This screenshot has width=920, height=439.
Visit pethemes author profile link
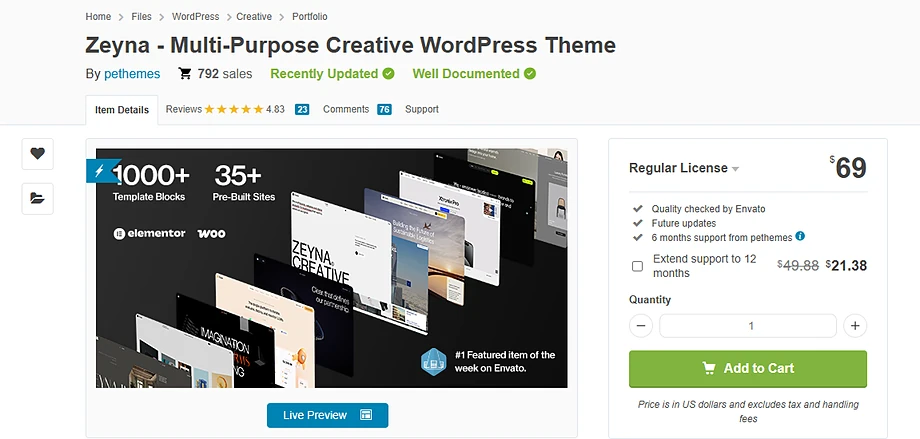132,74
